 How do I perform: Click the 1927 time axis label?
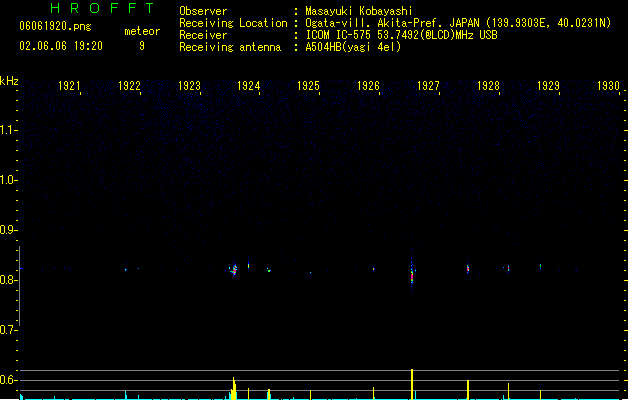point(428,85)
